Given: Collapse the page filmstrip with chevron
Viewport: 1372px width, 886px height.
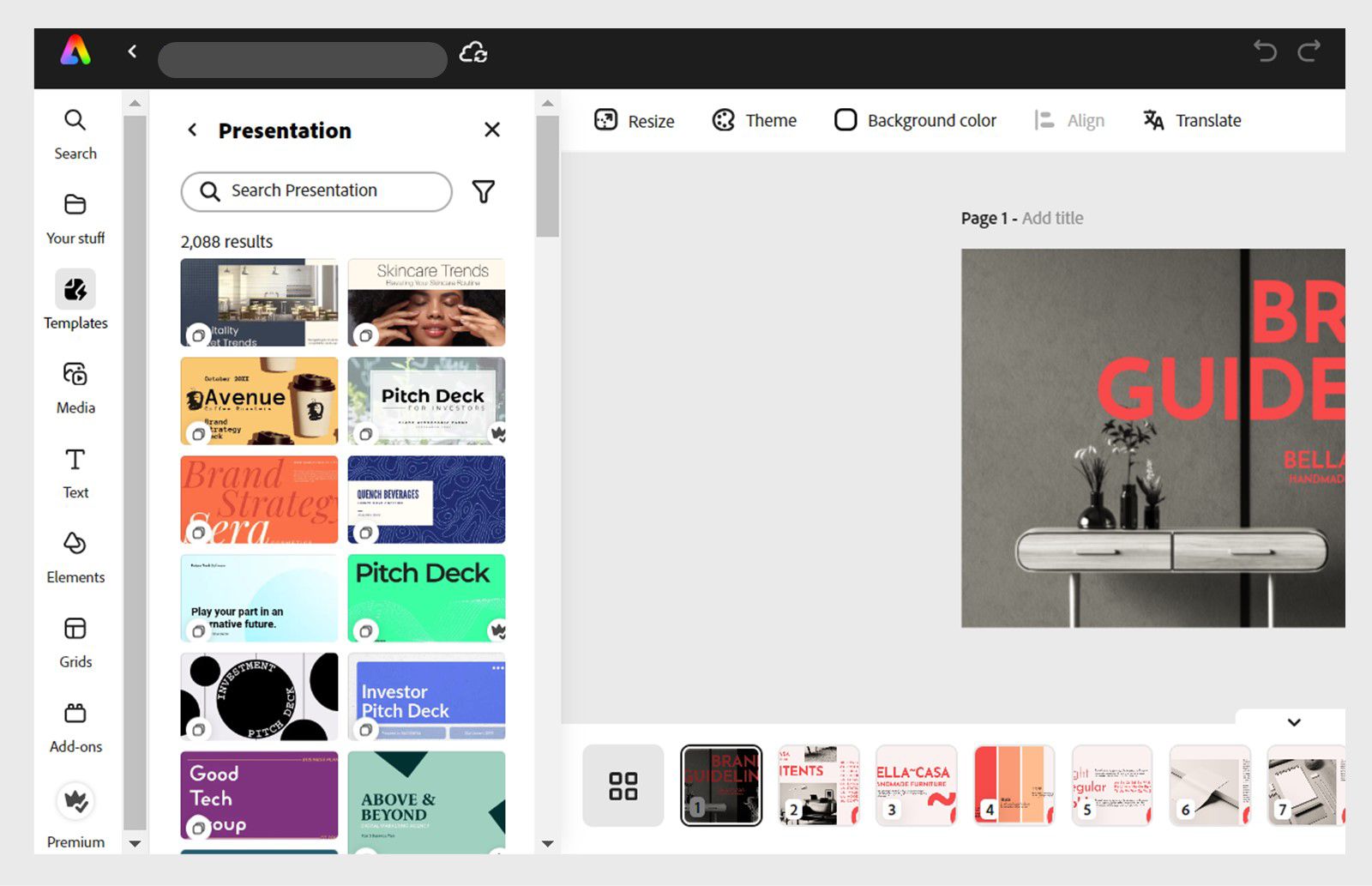Looking at the screenshot, I should click(x=1294, y=722).
